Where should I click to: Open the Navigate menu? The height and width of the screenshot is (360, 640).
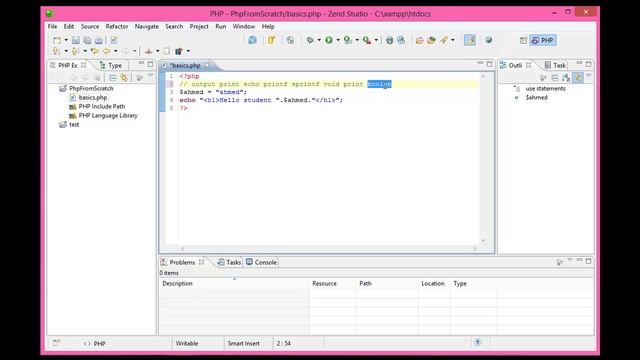pyautogui.click(x=147, y=26)
